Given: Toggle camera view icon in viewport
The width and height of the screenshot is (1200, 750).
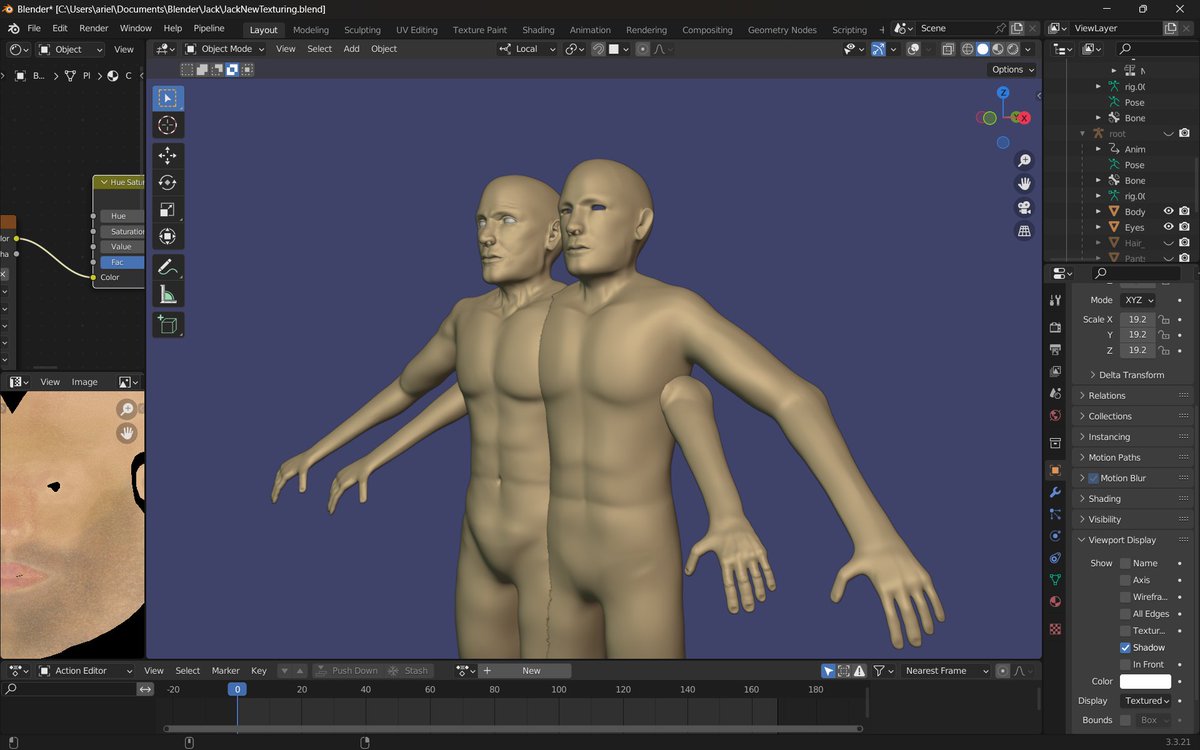Looking at the screenshot, I should click(x=1024, y=208).
